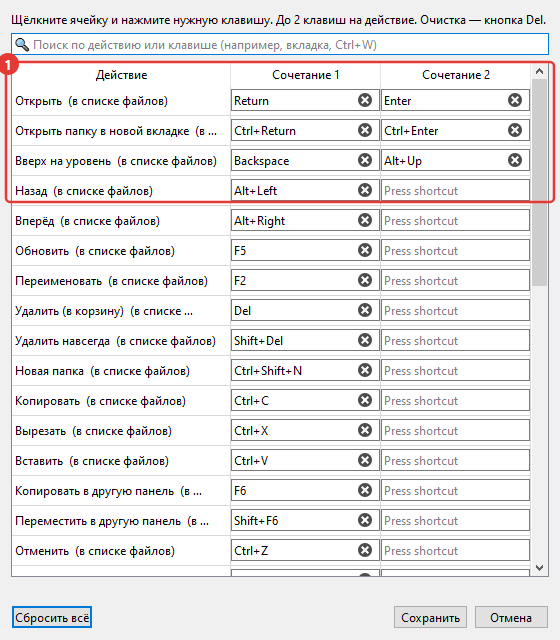Click scrollbar down arrow
The height and width of the screenshot is (640, 560).
(540, 568)
